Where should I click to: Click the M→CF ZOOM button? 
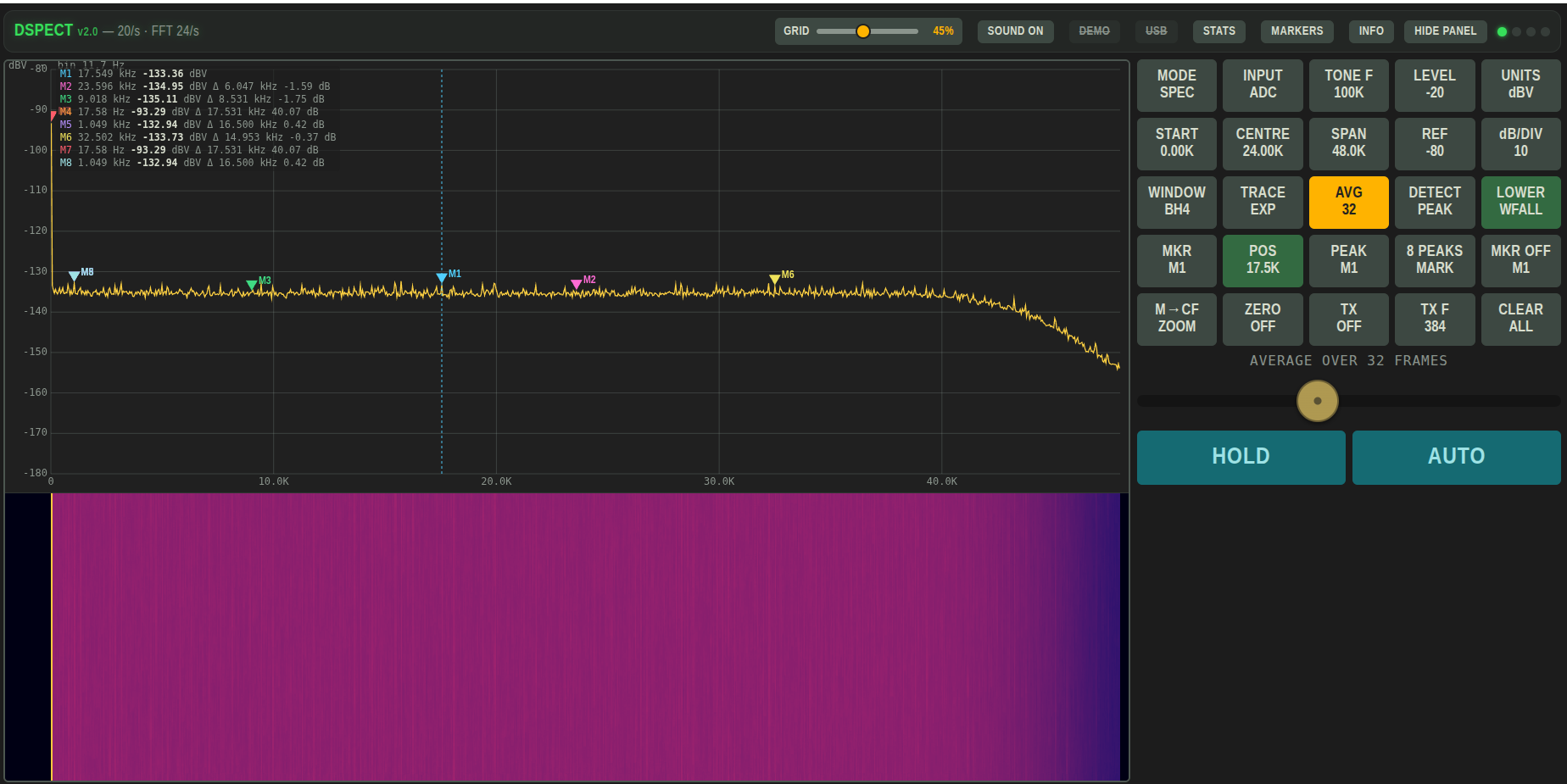tap(1176, 319)
